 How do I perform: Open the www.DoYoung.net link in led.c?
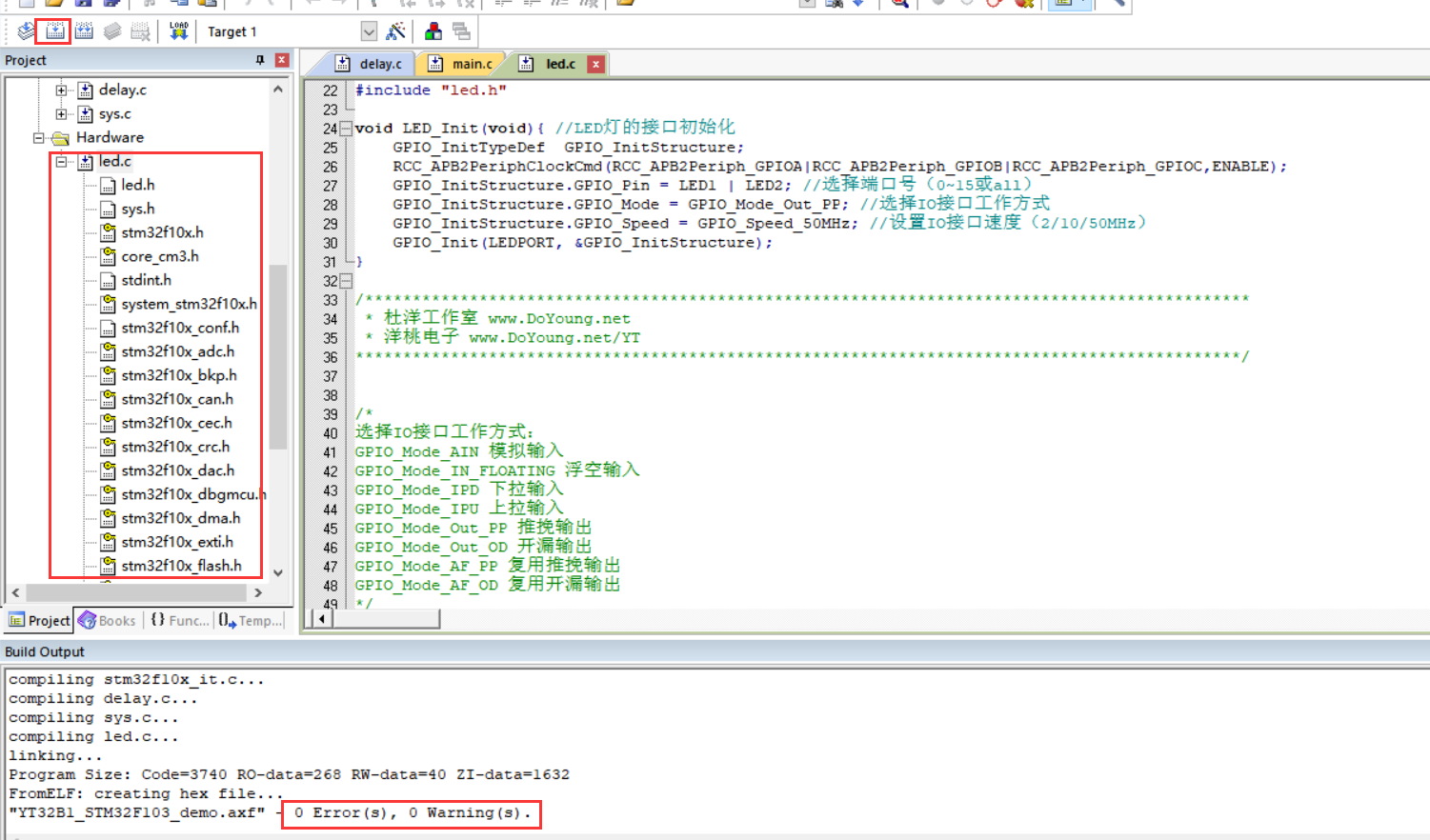(x=563, y=317)
